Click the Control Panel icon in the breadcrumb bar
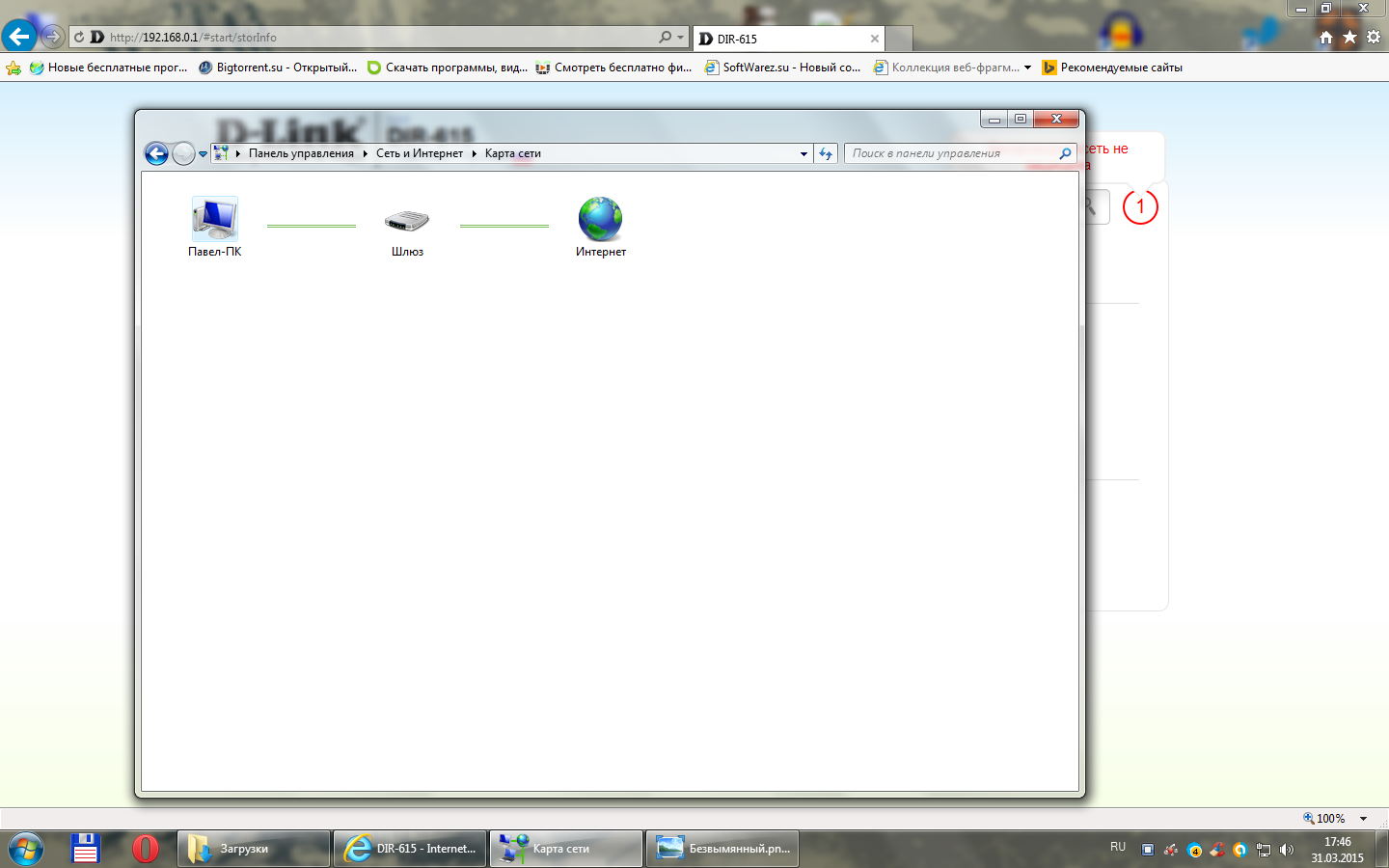The width and height of the screenshot is (1389, 868). [x=221, y=153]
